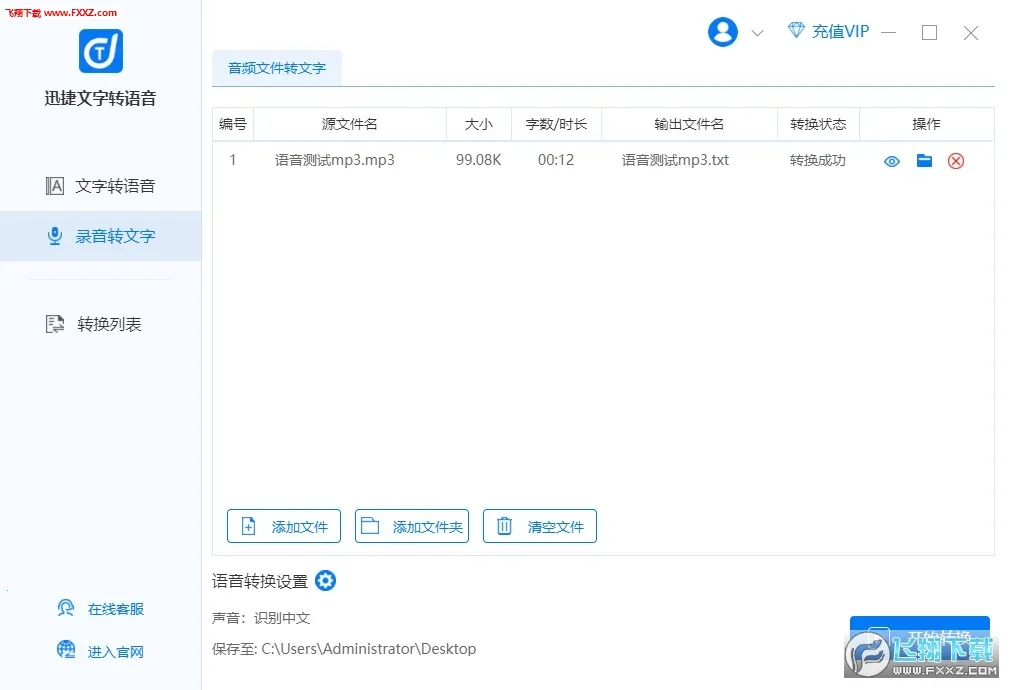Open output folder icon in the row
The image size is (1010, 690).
[x=924, y=161]
